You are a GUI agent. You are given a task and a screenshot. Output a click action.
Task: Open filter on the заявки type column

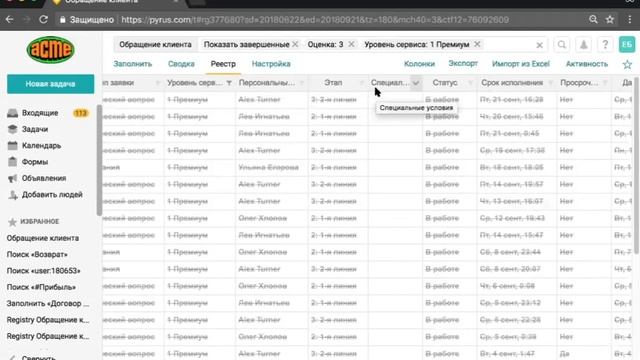(158, 83)
